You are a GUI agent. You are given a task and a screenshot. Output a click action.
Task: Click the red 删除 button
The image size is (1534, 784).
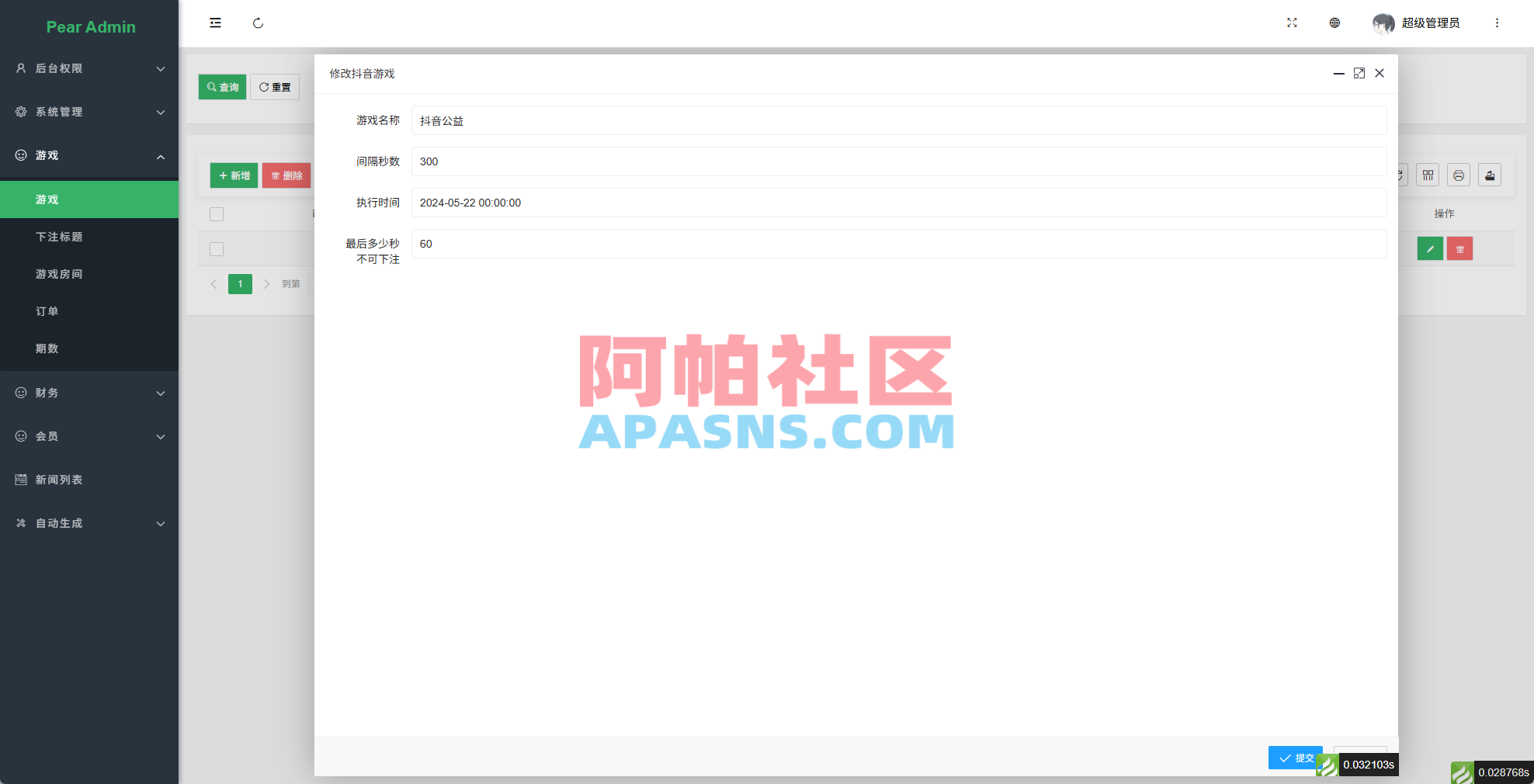point(287,175)
